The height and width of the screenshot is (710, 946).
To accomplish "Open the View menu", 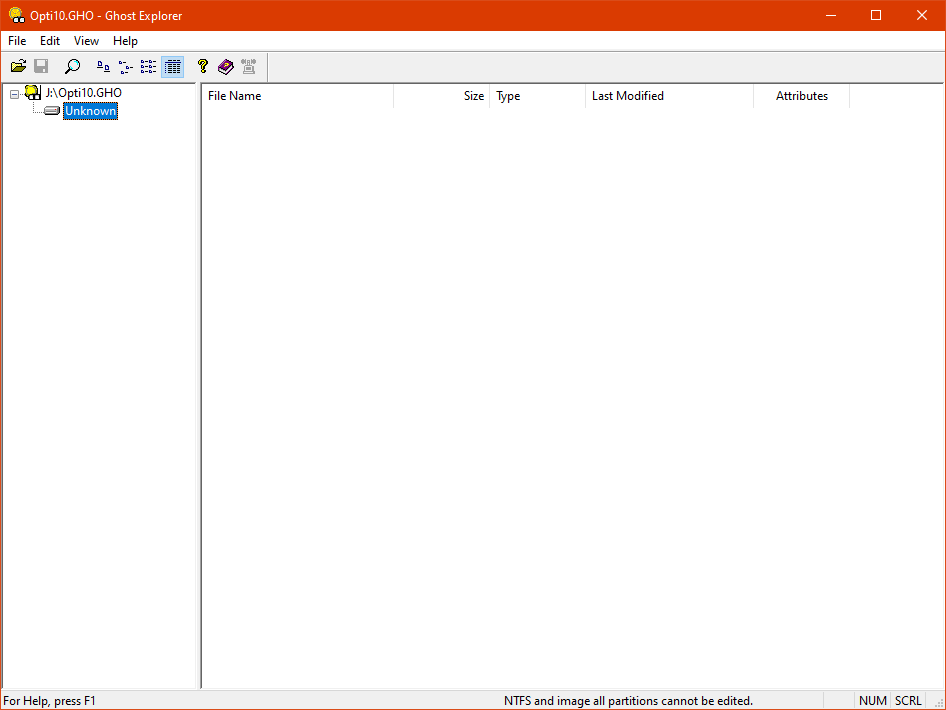I will tap(86, 41).
